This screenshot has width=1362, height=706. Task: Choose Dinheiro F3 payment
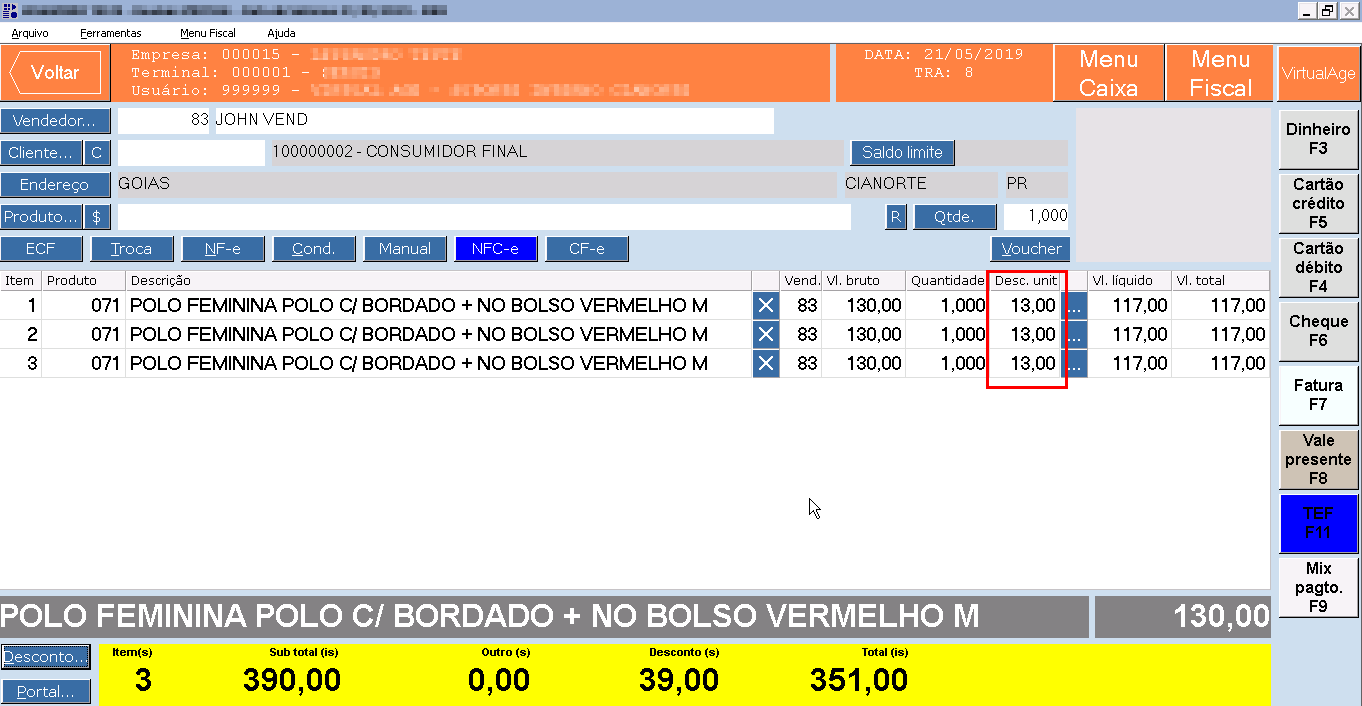click(x=1318, y=139)
